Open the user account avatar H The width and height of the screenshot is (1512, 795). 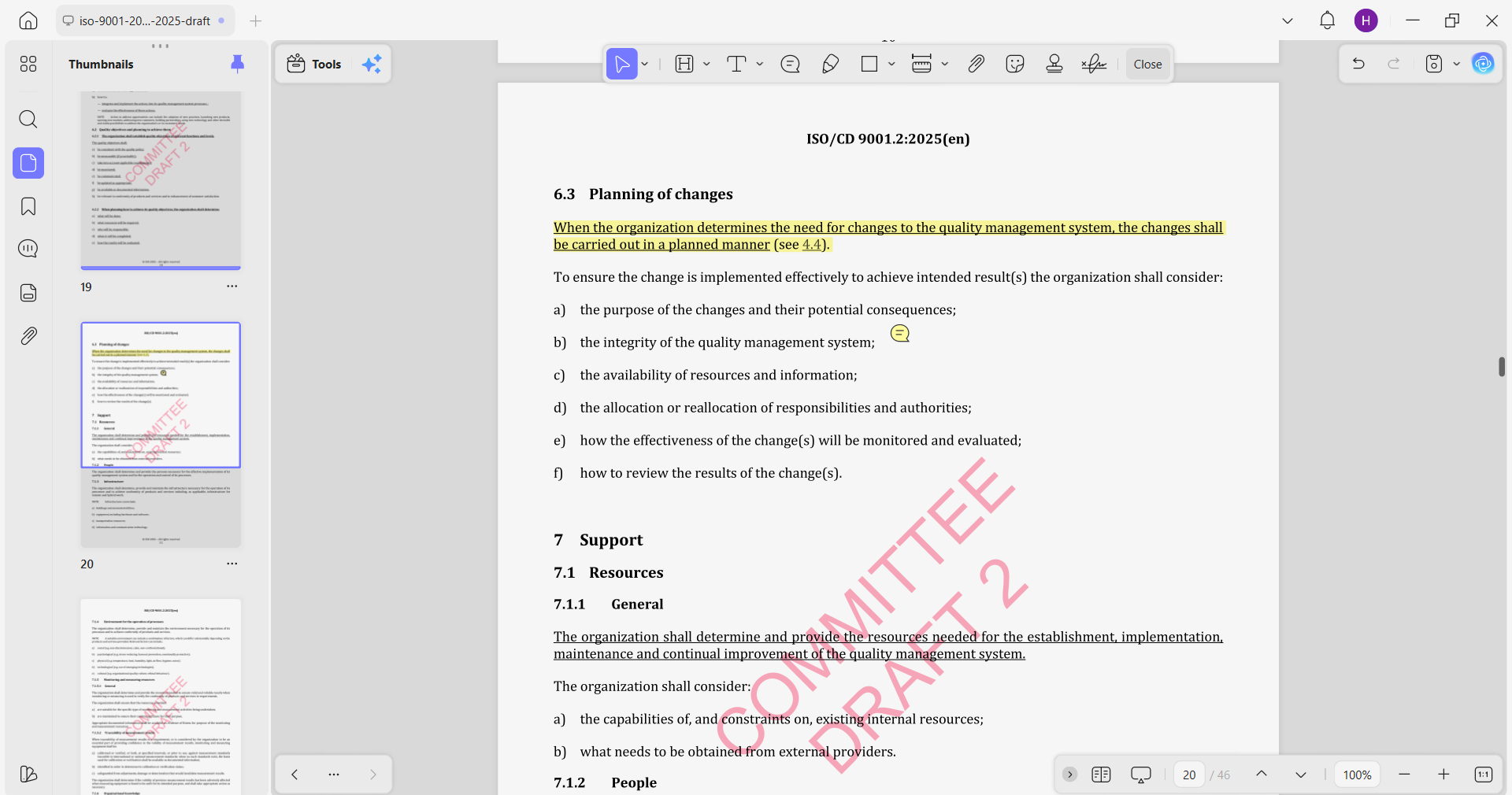coord(1366,20)
